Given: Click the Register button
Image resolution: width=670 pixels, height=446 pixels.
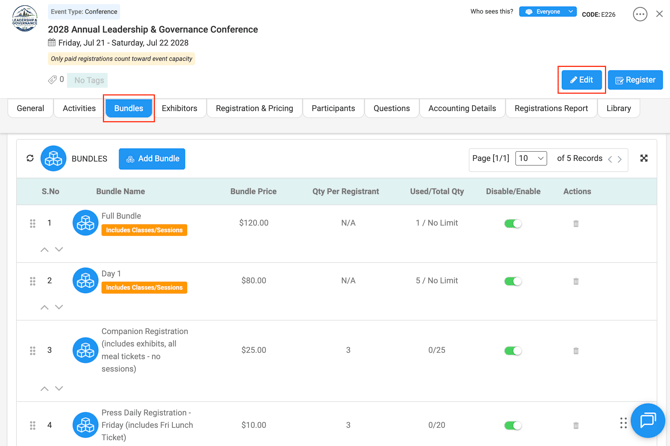Looking at the screenshot, I should (x=635, y=80).
